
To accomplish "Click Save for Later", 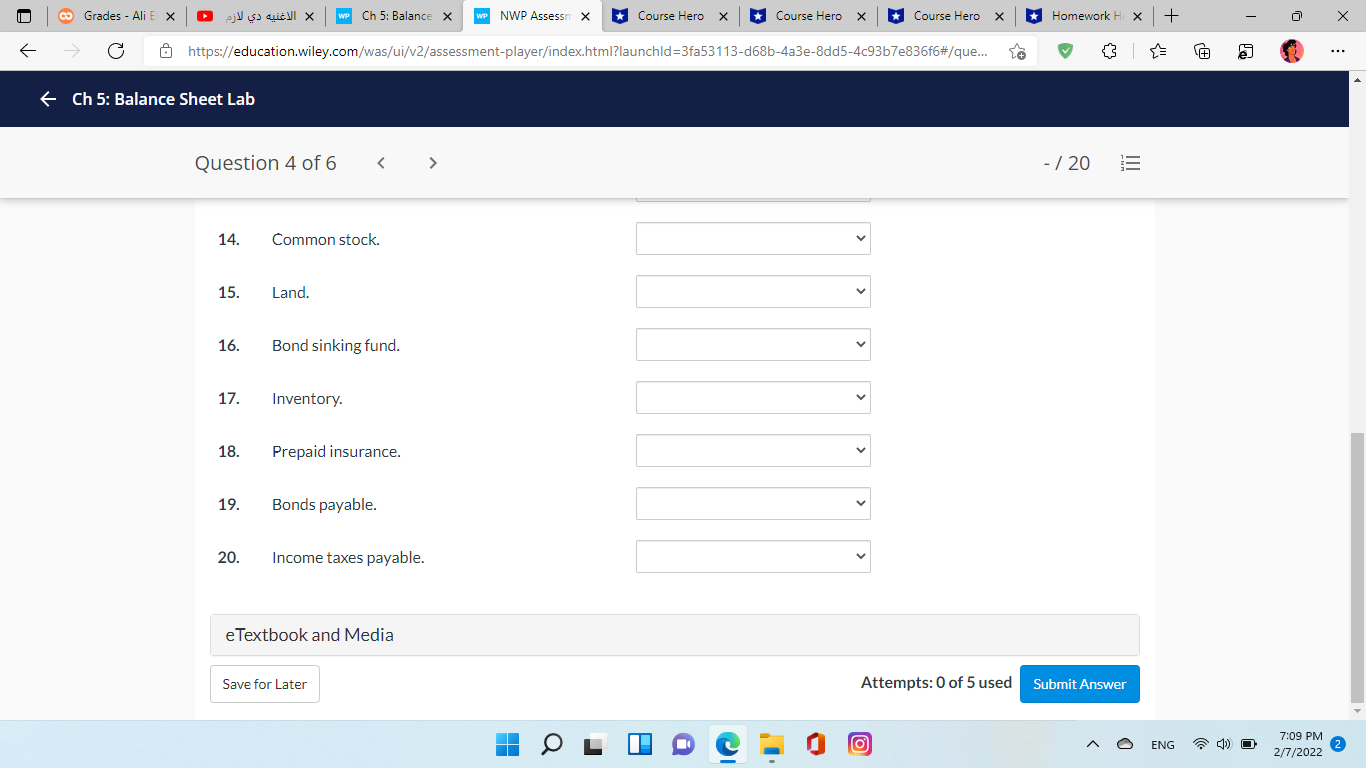I will (x=264, y=684).
